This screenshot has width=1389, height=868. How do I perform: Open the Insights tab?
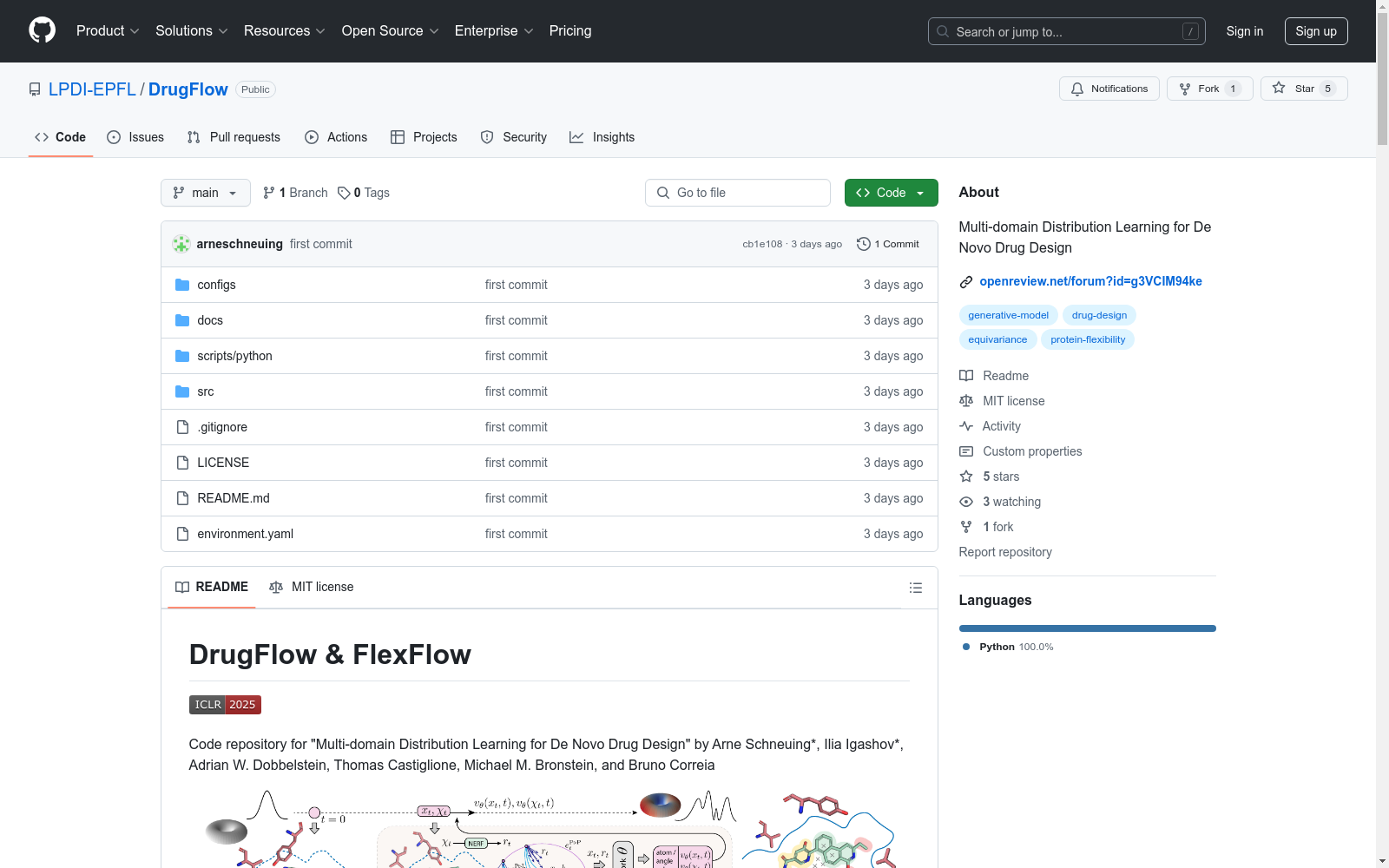pos(602,137)
